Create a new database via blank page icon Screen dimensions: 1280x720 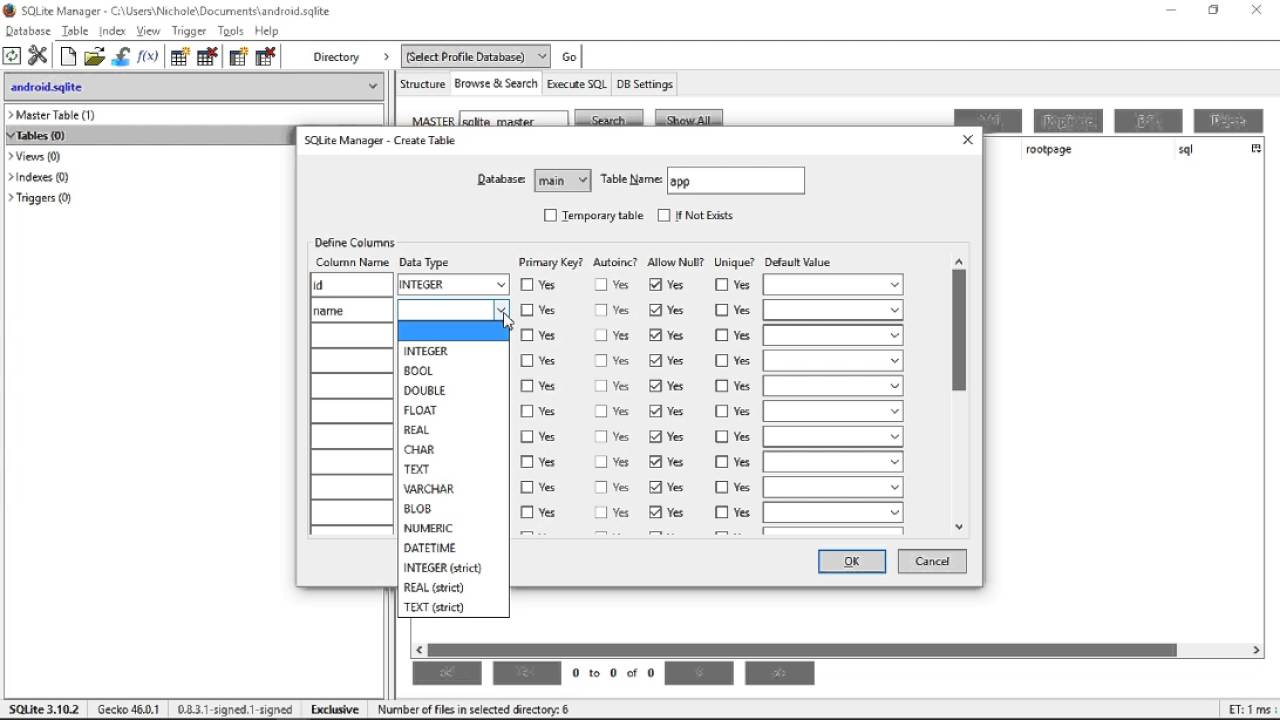click(68, 56)
